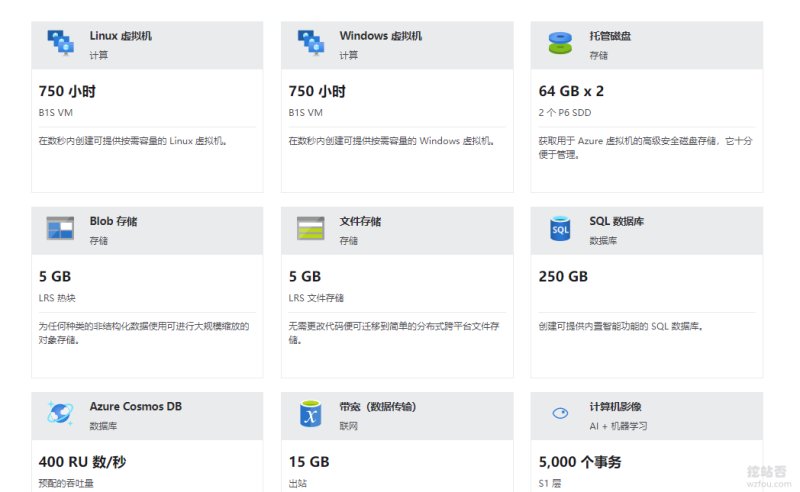Image resolution: width=800 pixels, height=492 pixels.
Task: Click B1S VM under Windows card
Action: (x=306, y=112)
